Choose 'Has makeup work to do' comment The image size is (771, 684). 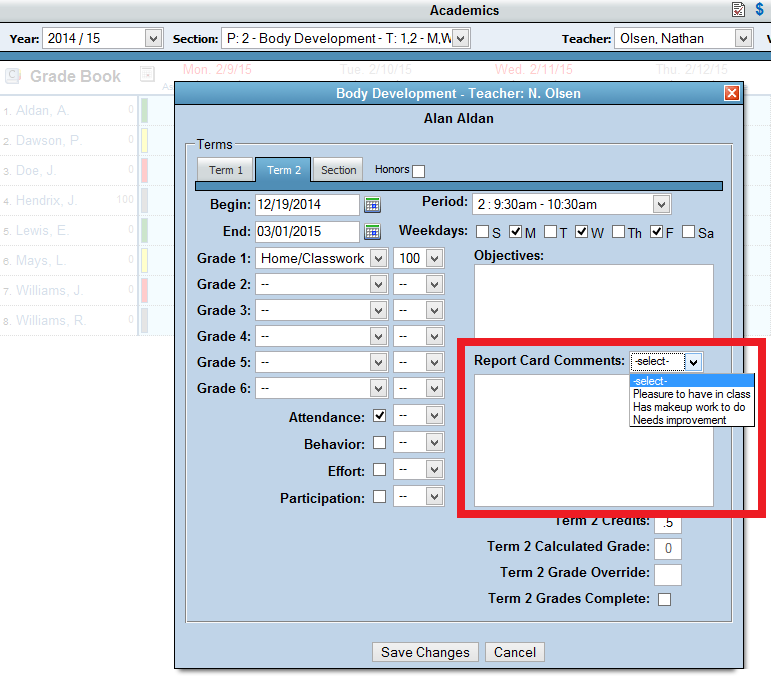pyautogui.click(x=692, y=407)
